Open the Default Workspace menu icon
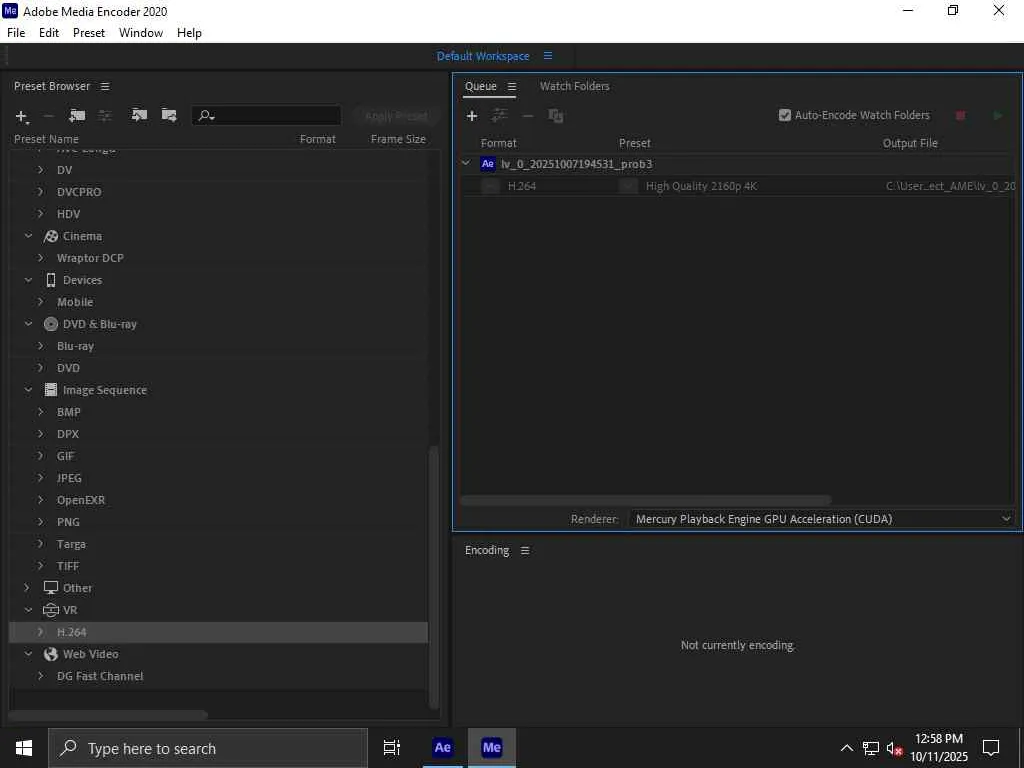 click(x=548, y=56)
